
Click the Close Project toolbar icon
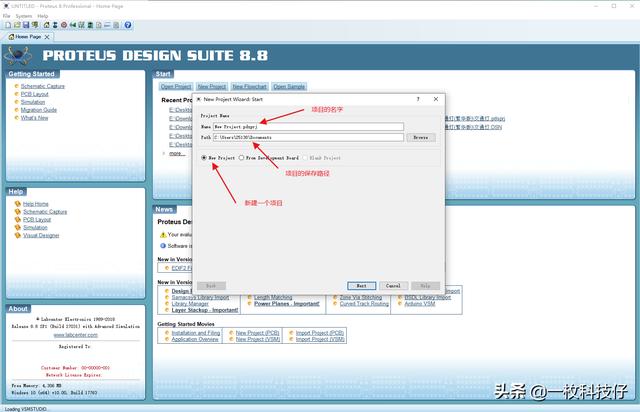(x=35, y=25)
